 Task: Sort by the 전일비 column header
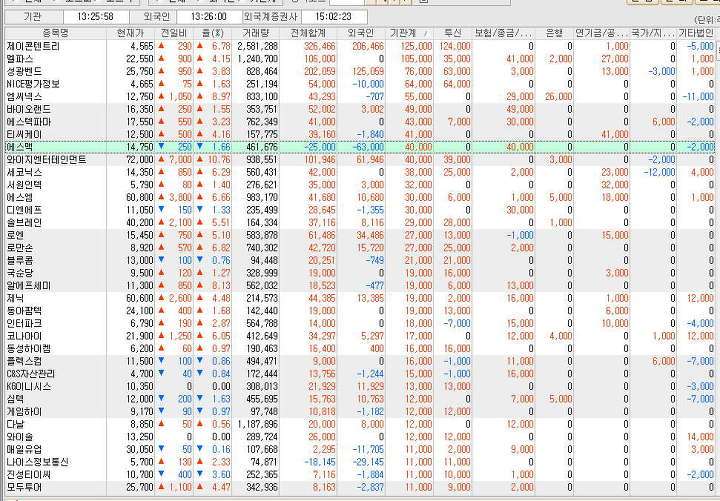174,33
